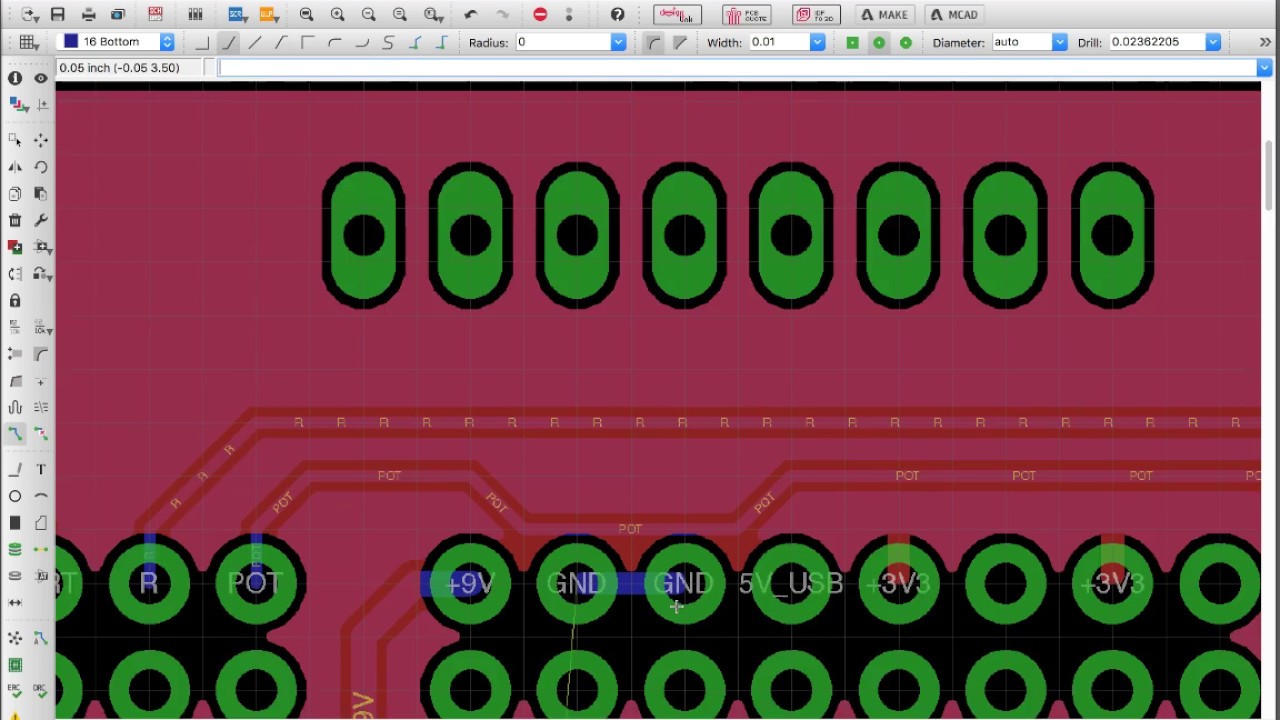Select the straight miter style
Image resolution: width=1280 pixels, height=720 pixels.
tap(680, 42)
